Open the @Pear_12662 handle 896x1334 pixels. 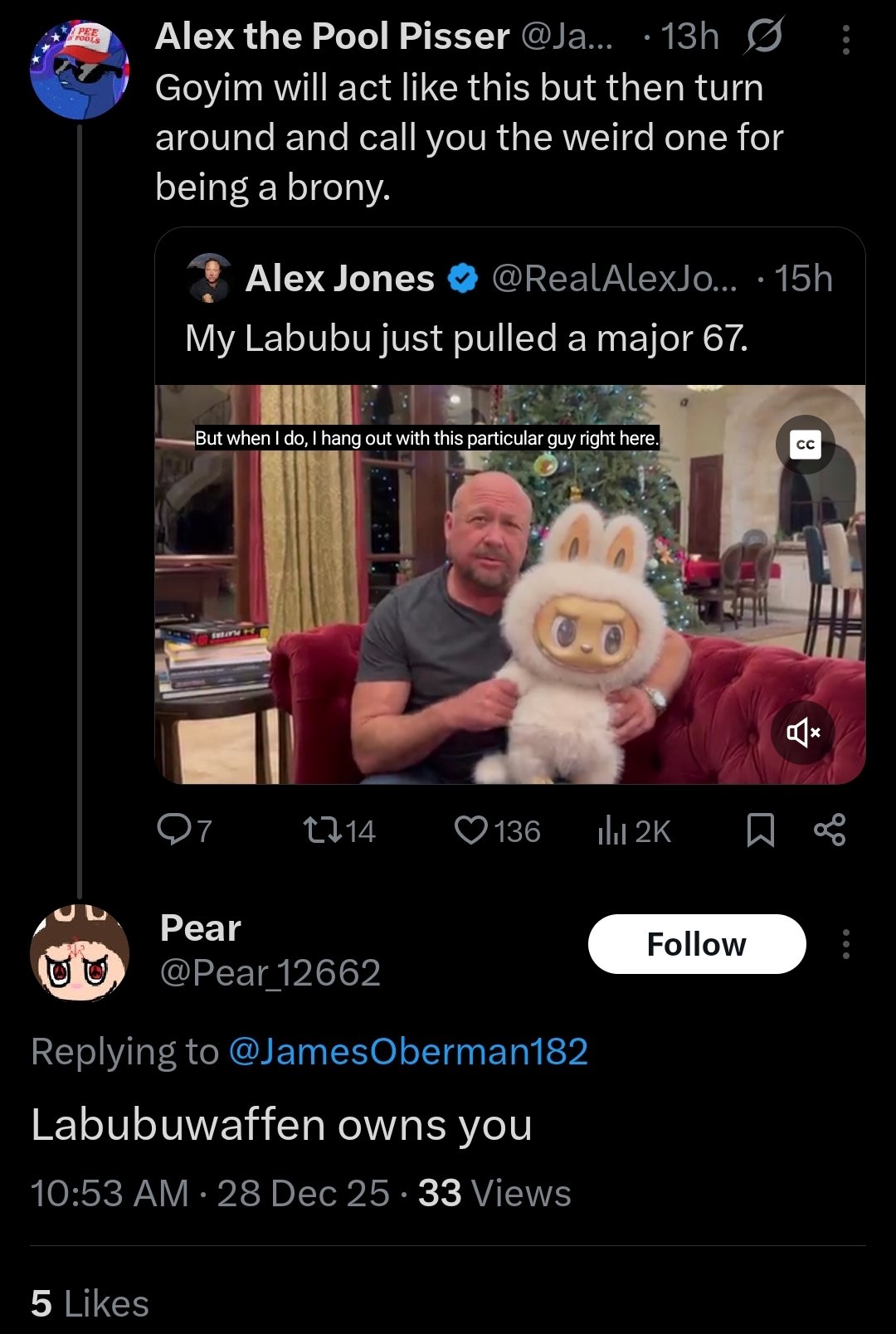tap(270, 973)
